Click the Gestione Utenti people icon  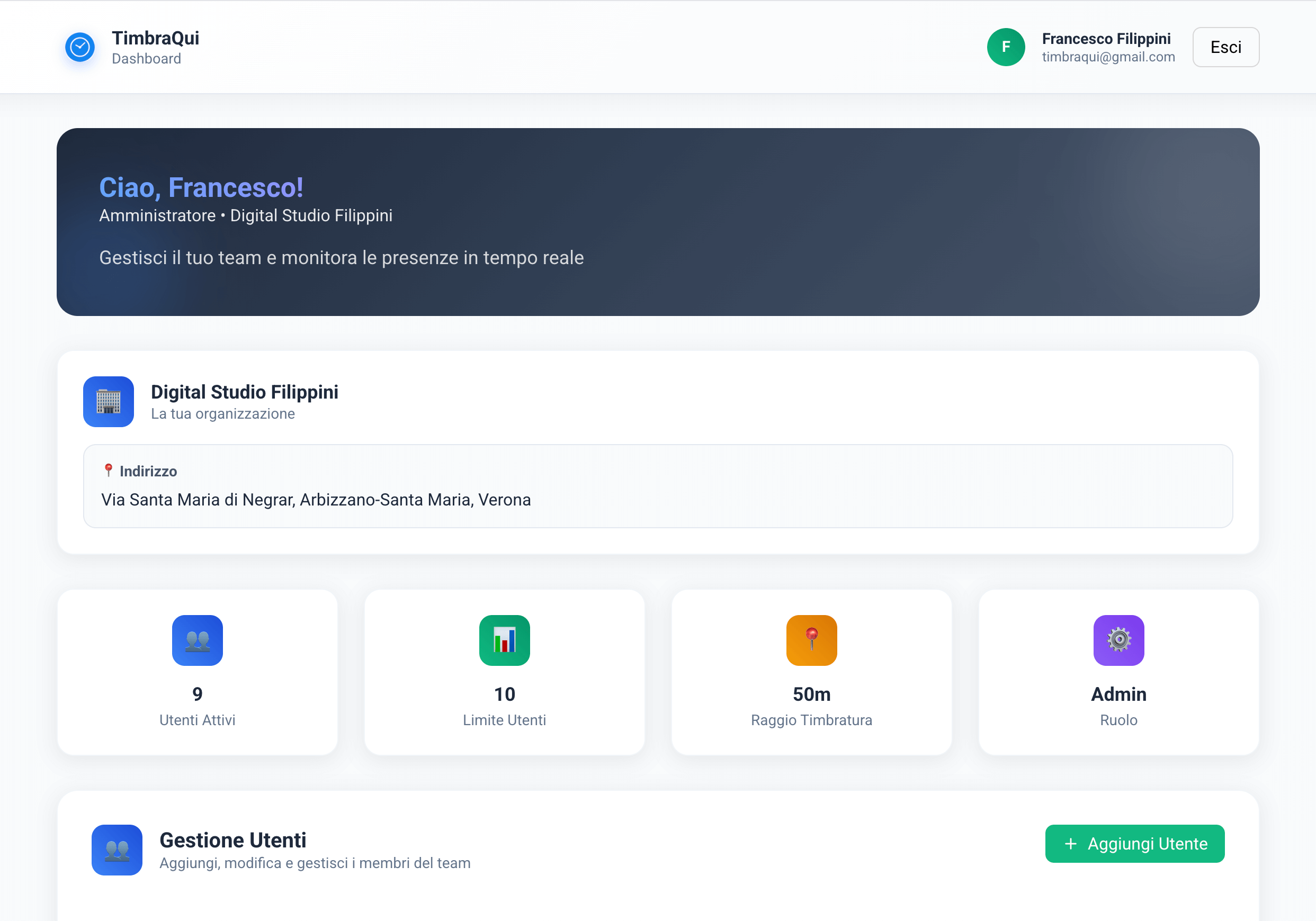[x=117, y=850]
